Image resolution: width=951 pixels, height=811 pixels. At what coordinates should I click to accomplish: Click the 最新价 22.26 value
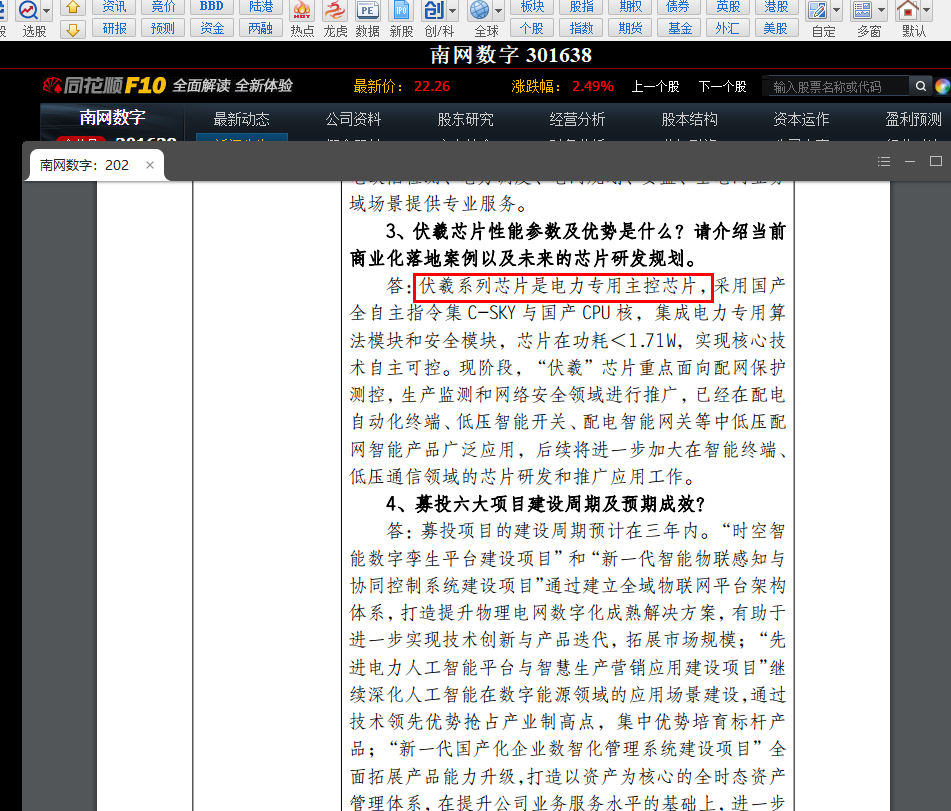[x=432, y=86]
